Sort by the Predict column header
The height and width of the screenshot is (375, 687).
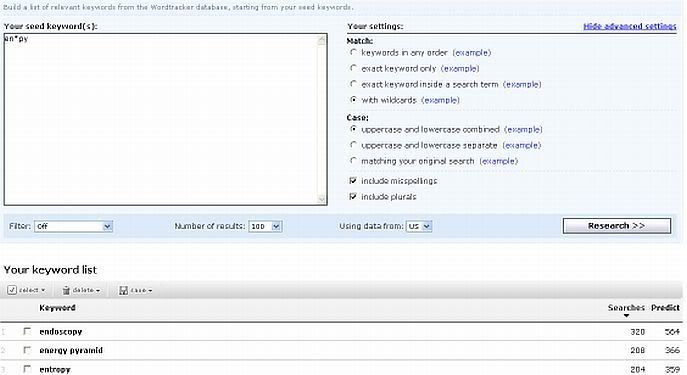[665, 308]
